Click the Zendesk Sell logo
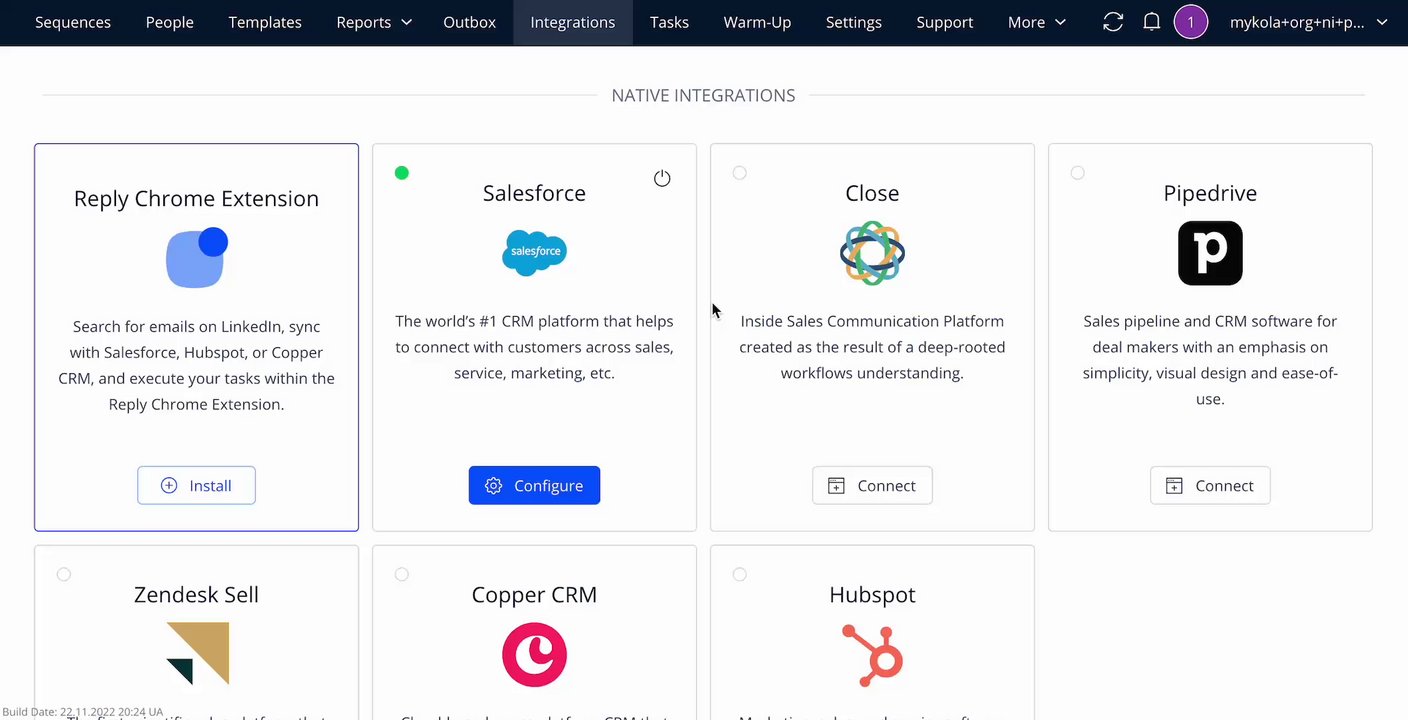Image resolution: width=1408 pixels, height=720 pixels. [x=197, y=654]
